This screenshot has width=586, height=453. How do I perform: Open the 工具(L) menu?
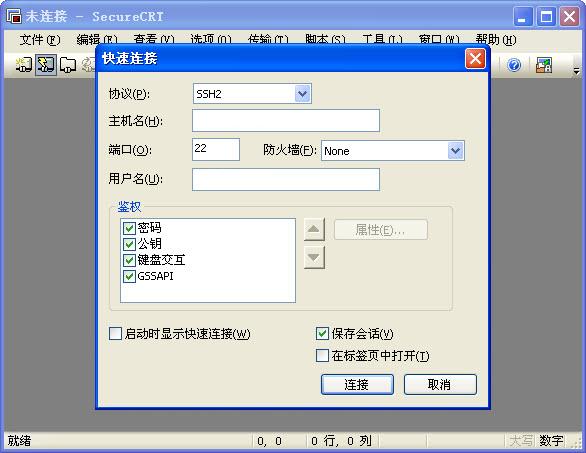point(382,40)
